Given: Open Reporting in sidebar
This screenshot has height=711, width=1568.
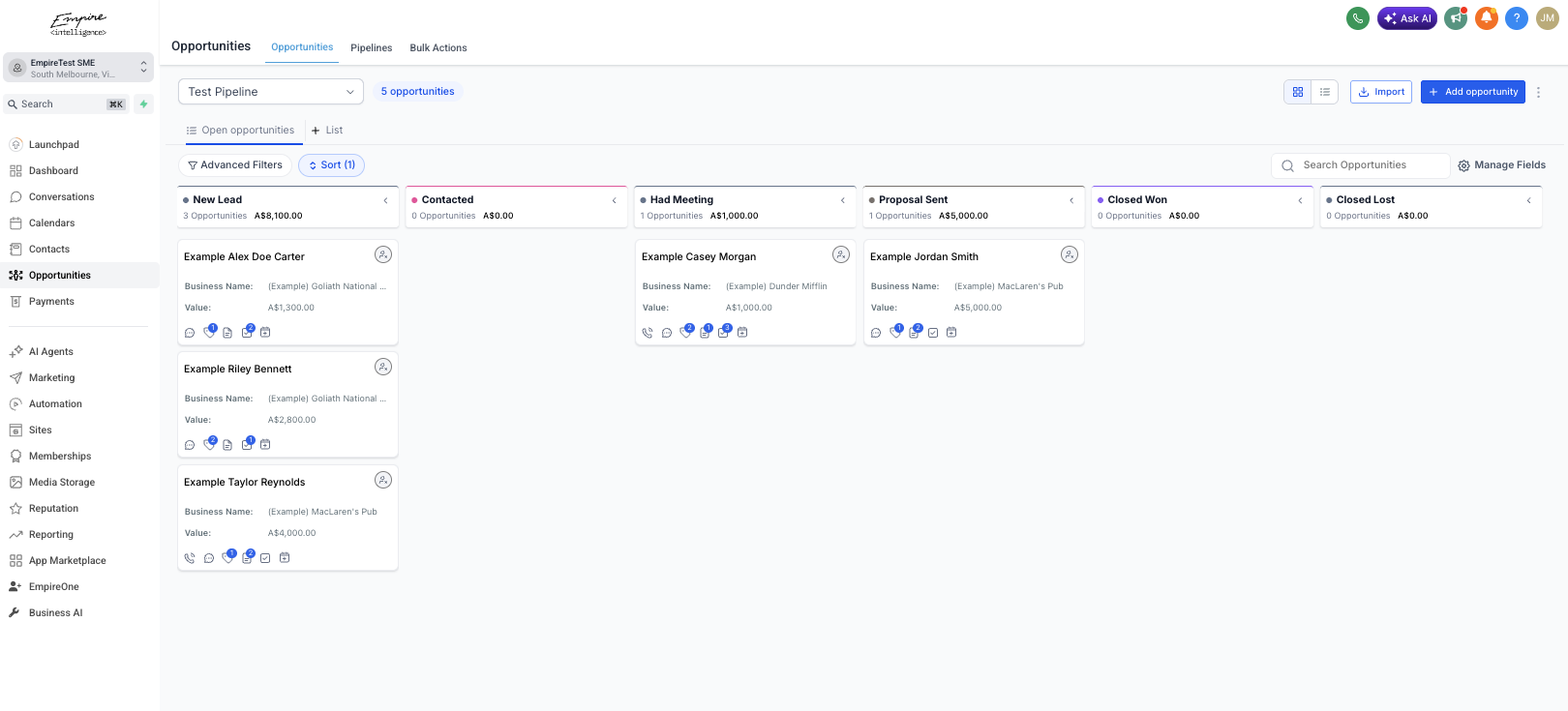Looking at the screenshot, I should click(x=51, y=535).
